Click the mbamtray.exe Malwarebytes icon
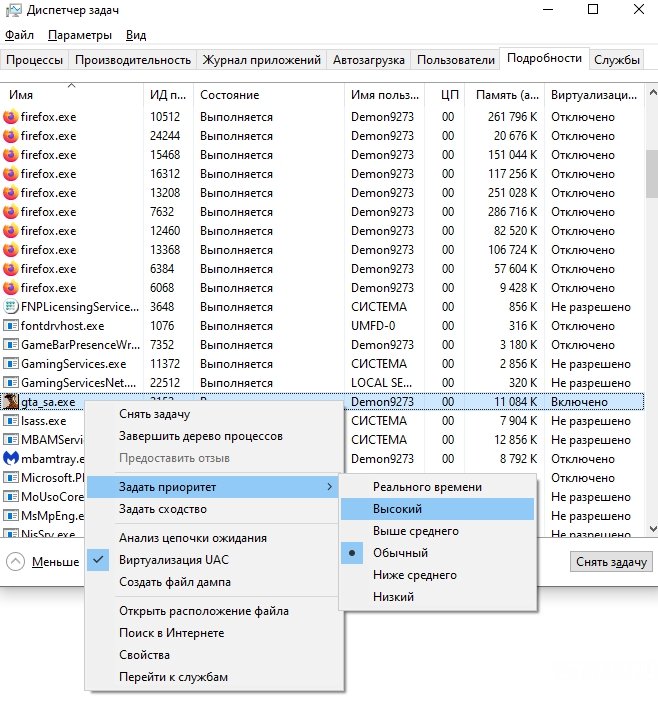This screenshot has width=658, height=701. [11, 459]
